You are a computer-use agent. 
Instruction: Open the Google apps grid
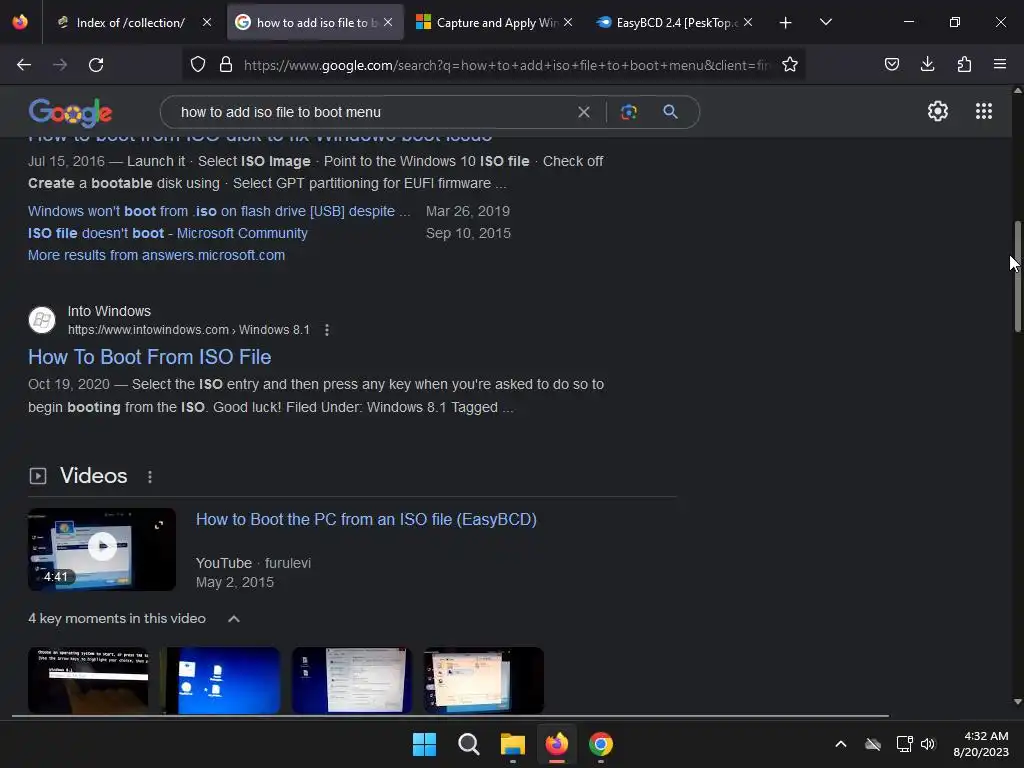tap(984, 111)
